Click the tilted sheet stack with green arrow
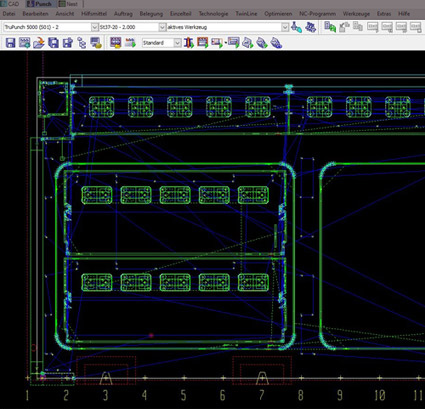The image size is (425, 409). [262, 43]
